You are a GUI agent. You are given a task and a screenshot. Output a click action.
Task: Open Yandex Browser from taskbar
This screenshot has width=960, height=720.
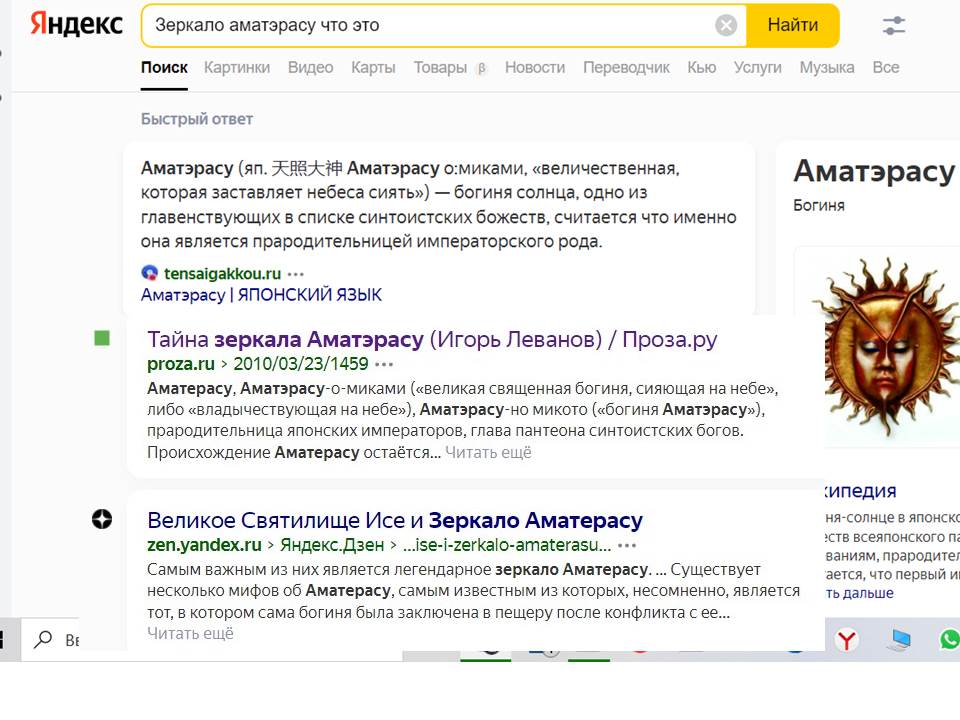click(x=847, y=640)
